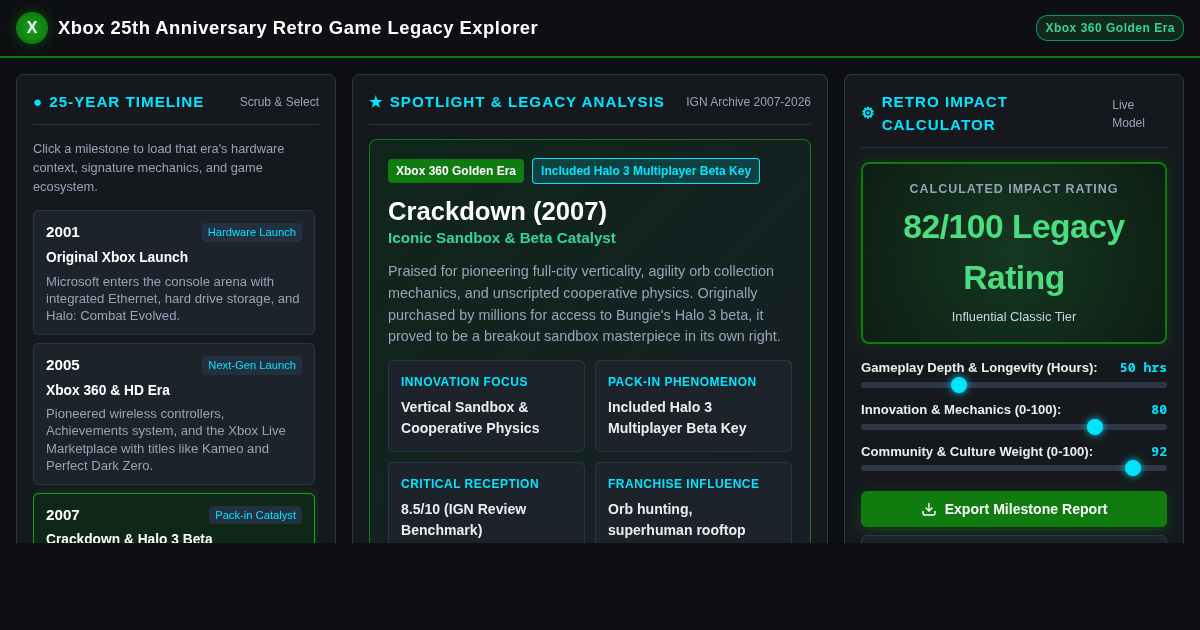Screen dimensions: 1200x630
Task: Click the green Xbox 360 Golden Era spotlight tag
Action: pos(456,171)
